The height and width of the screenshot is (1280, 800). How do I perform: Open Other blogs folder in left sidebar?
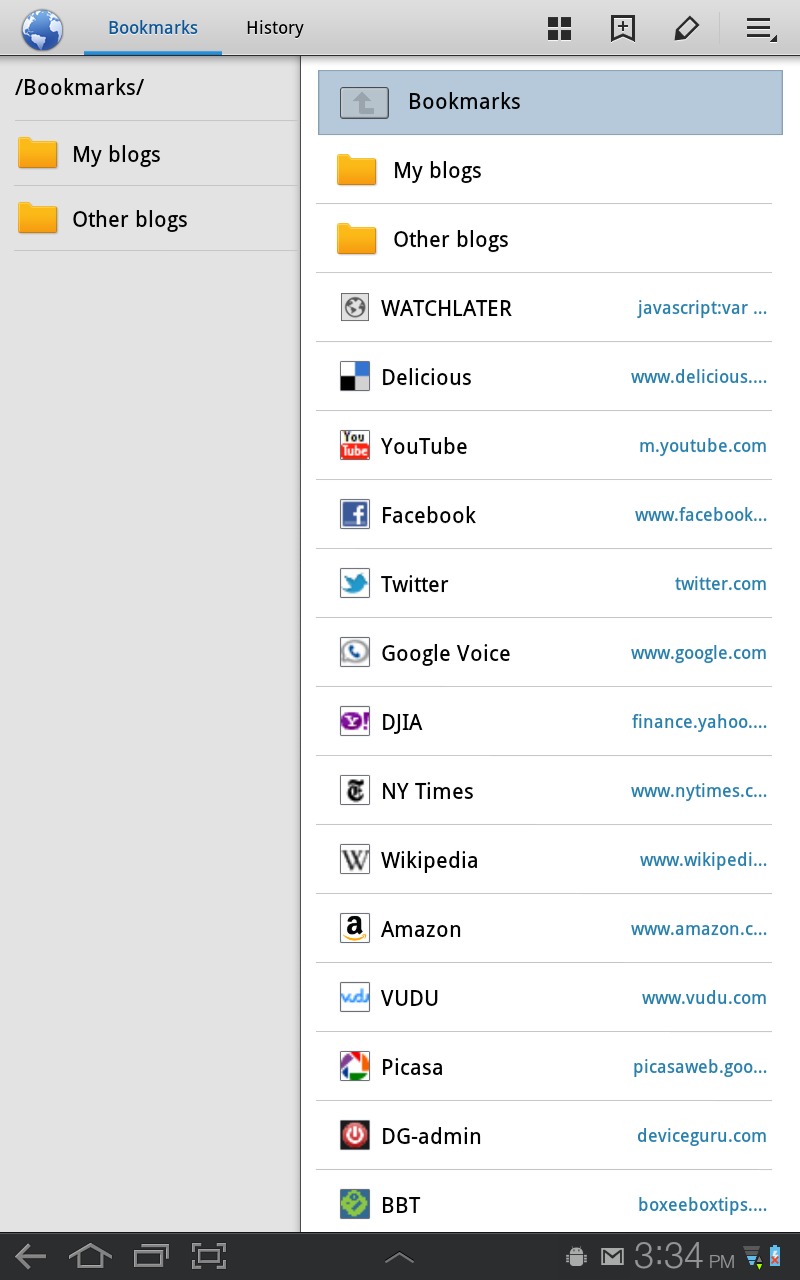(x=155, y=219)
